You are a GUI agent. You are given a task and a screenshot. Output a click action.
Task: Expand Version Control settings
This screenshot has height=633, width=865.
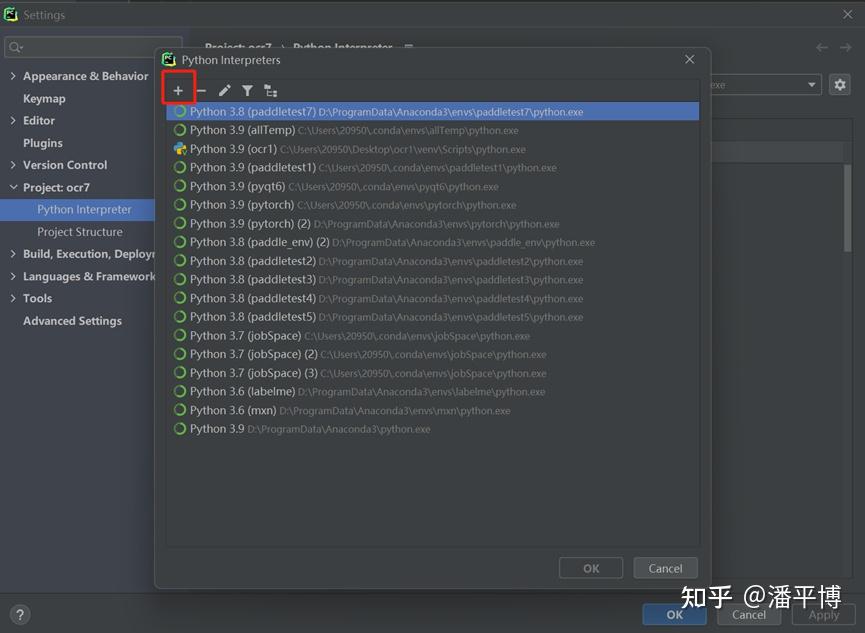[x=13, y=164]
